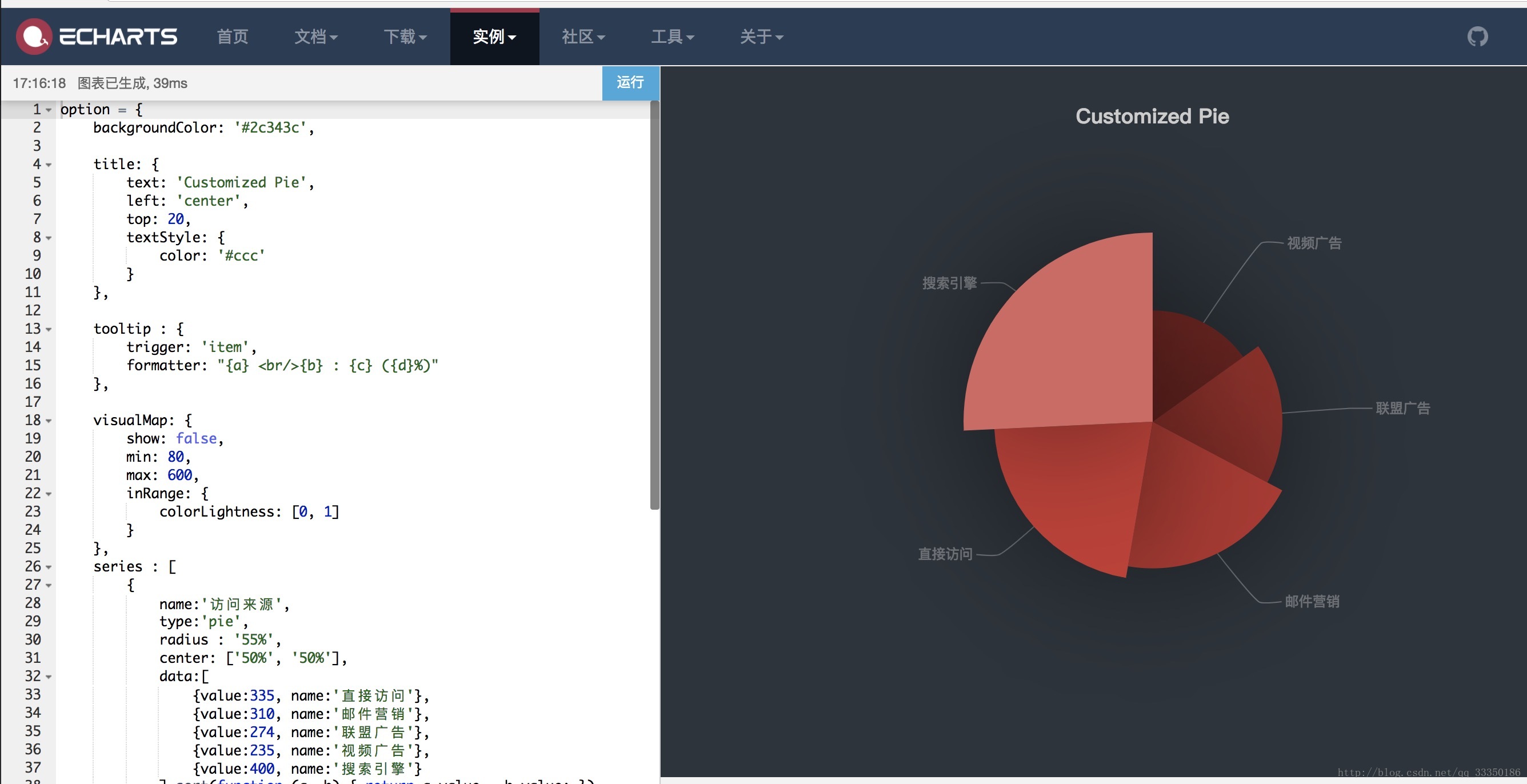
Task: Open the 文档 dropdown menu
Action: pos(316,37)
